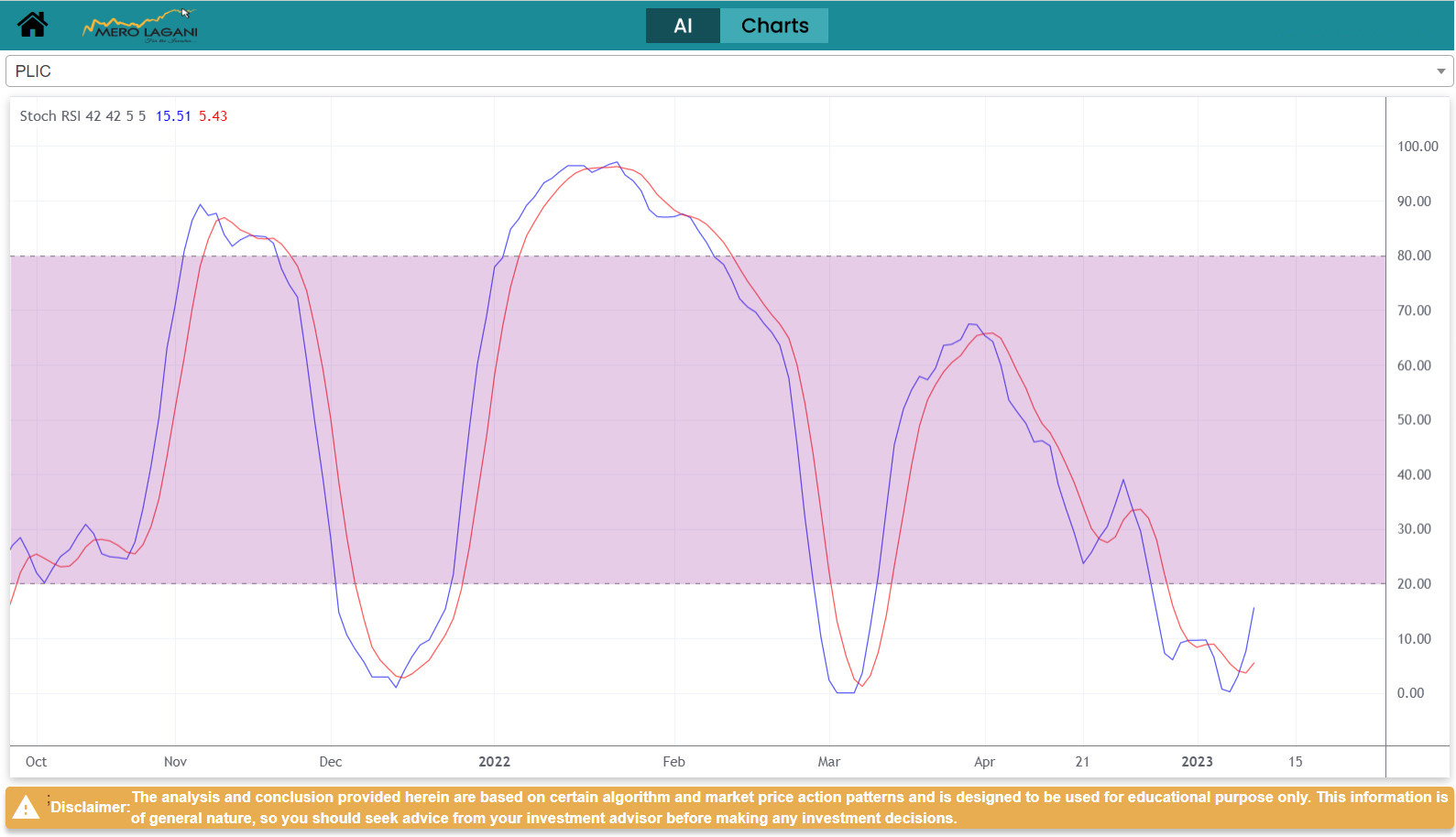Click the warning triangle in the disclaimer
Image resolution: width=1456 pixels, height=837 pixels.
coord(26,808)
